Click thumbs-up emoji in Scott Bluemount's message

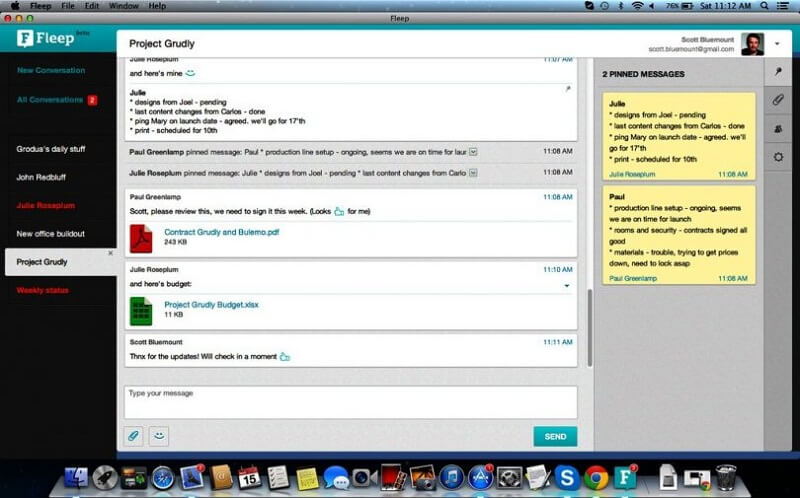(285, 357)
